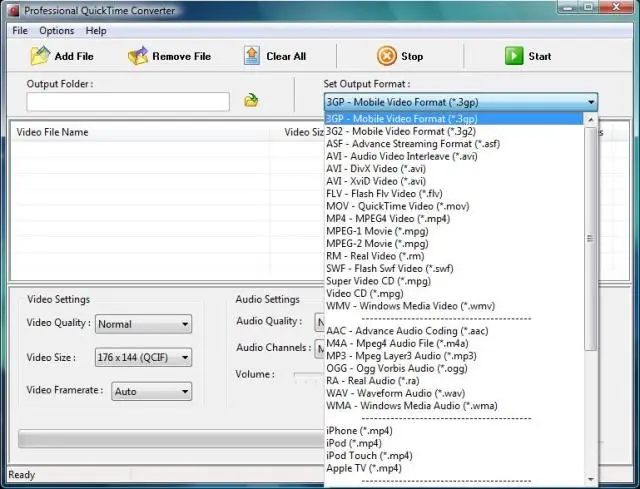Image resolution: width=640 pixels, height=489 pixels.
Task: Click the Remove File icon
Action: pos(138,56)
